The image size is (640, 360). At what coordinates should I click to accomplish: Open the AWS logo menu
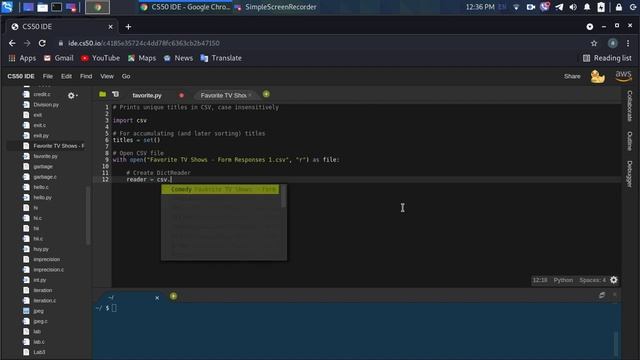click(x=623, y=76)
